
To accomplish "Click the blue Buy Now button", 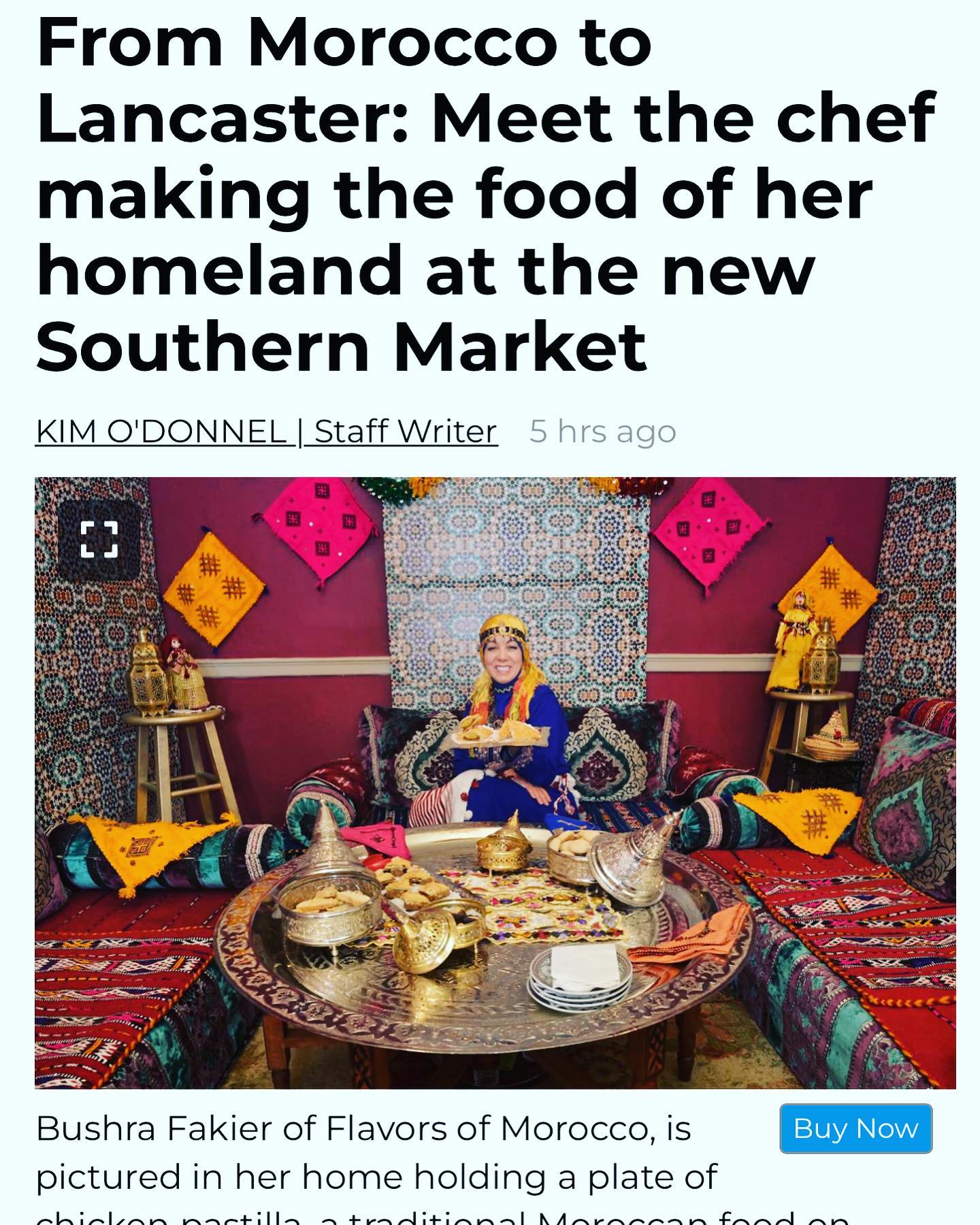I will (855, 1128).
